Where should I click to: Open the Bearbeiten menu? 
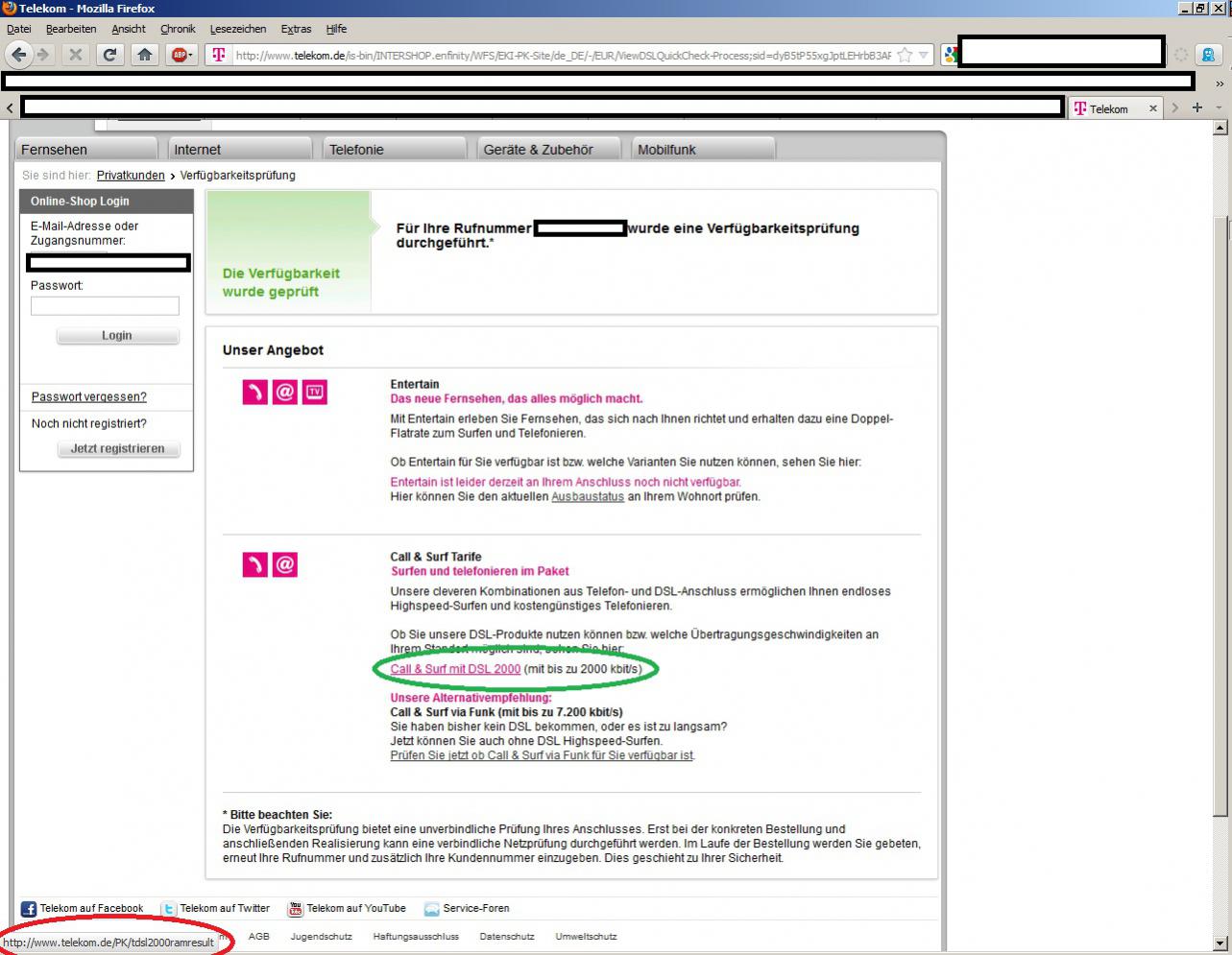[71, 29]
